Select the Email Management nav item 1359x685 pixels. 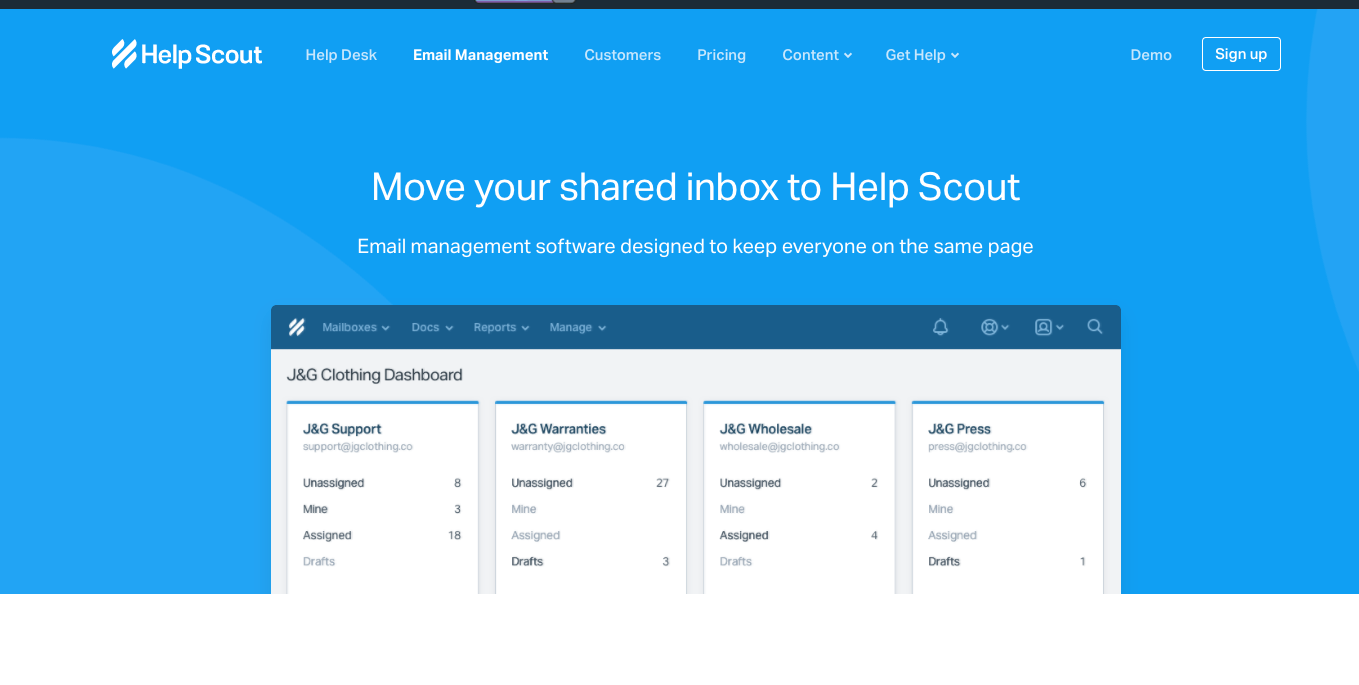pos(480,55)
